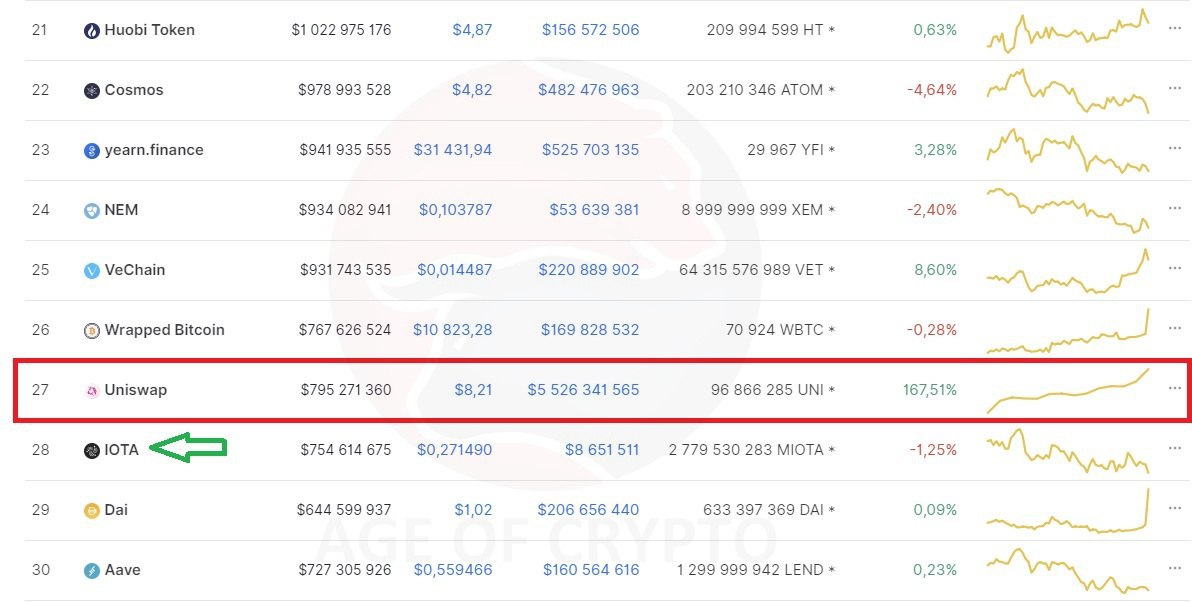Open the ellipsis menu for IOTA row
This screenshot has height=602, width=1192.
1175,448
